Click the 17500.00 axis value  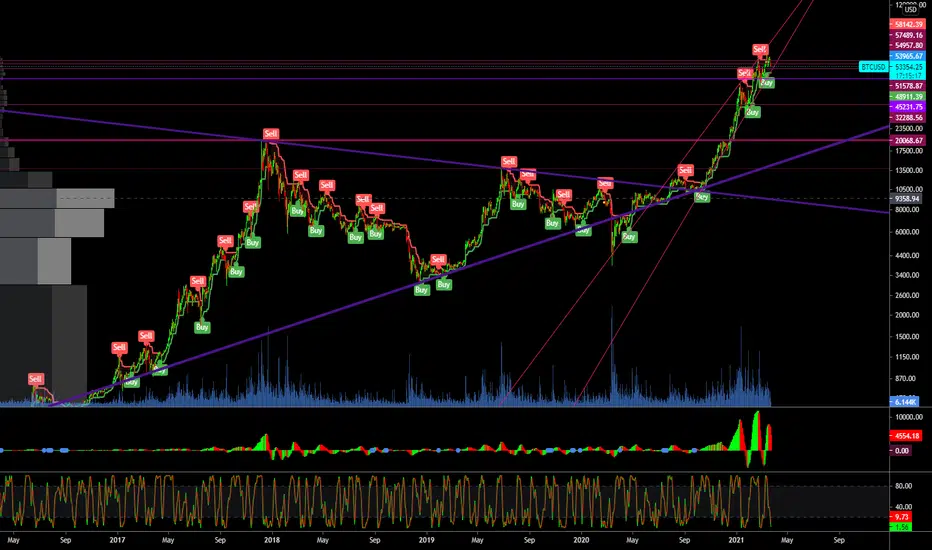tap(908, 151)
